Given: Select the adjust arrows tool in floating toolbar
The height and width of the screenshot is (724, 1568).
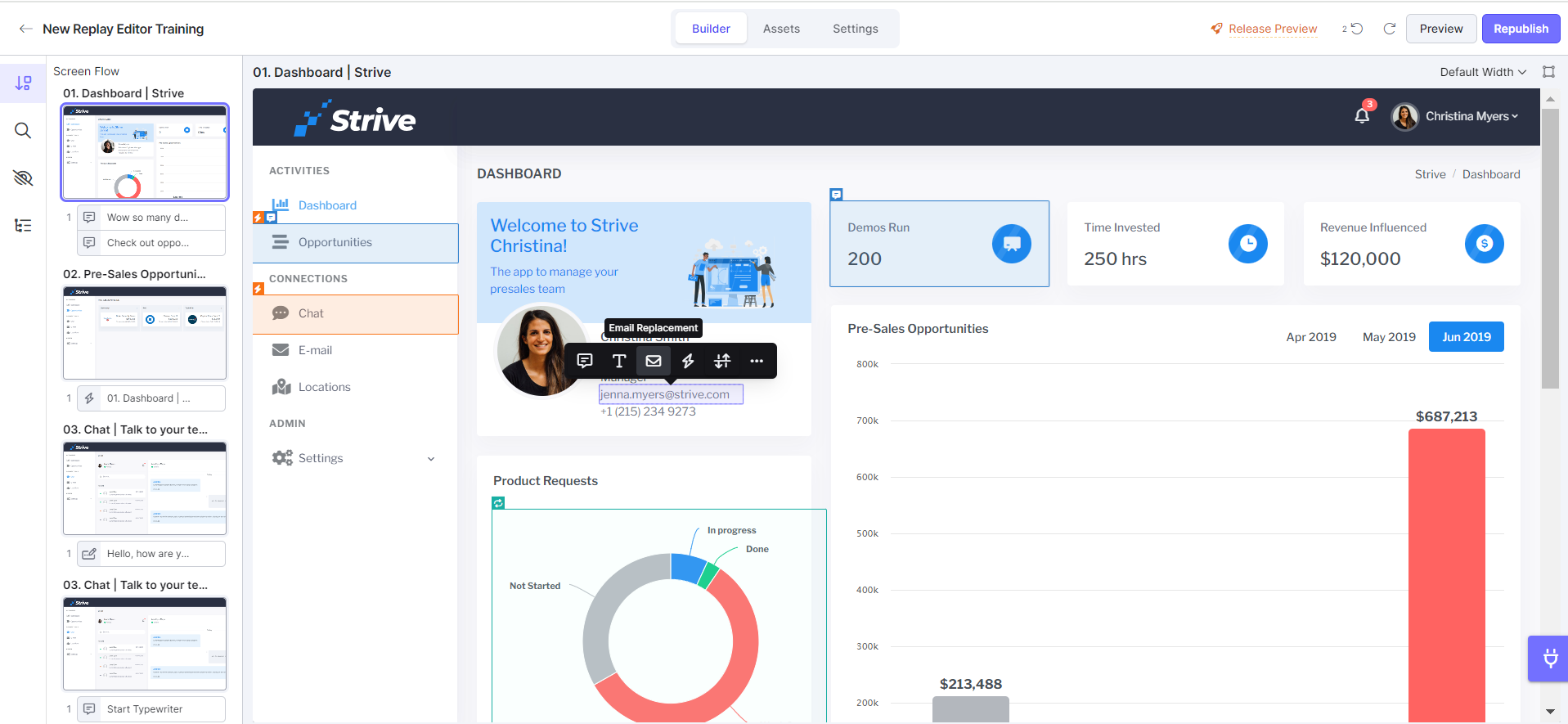Looking at the screenshot, I should pyautogui.click(x=722, y=361).
